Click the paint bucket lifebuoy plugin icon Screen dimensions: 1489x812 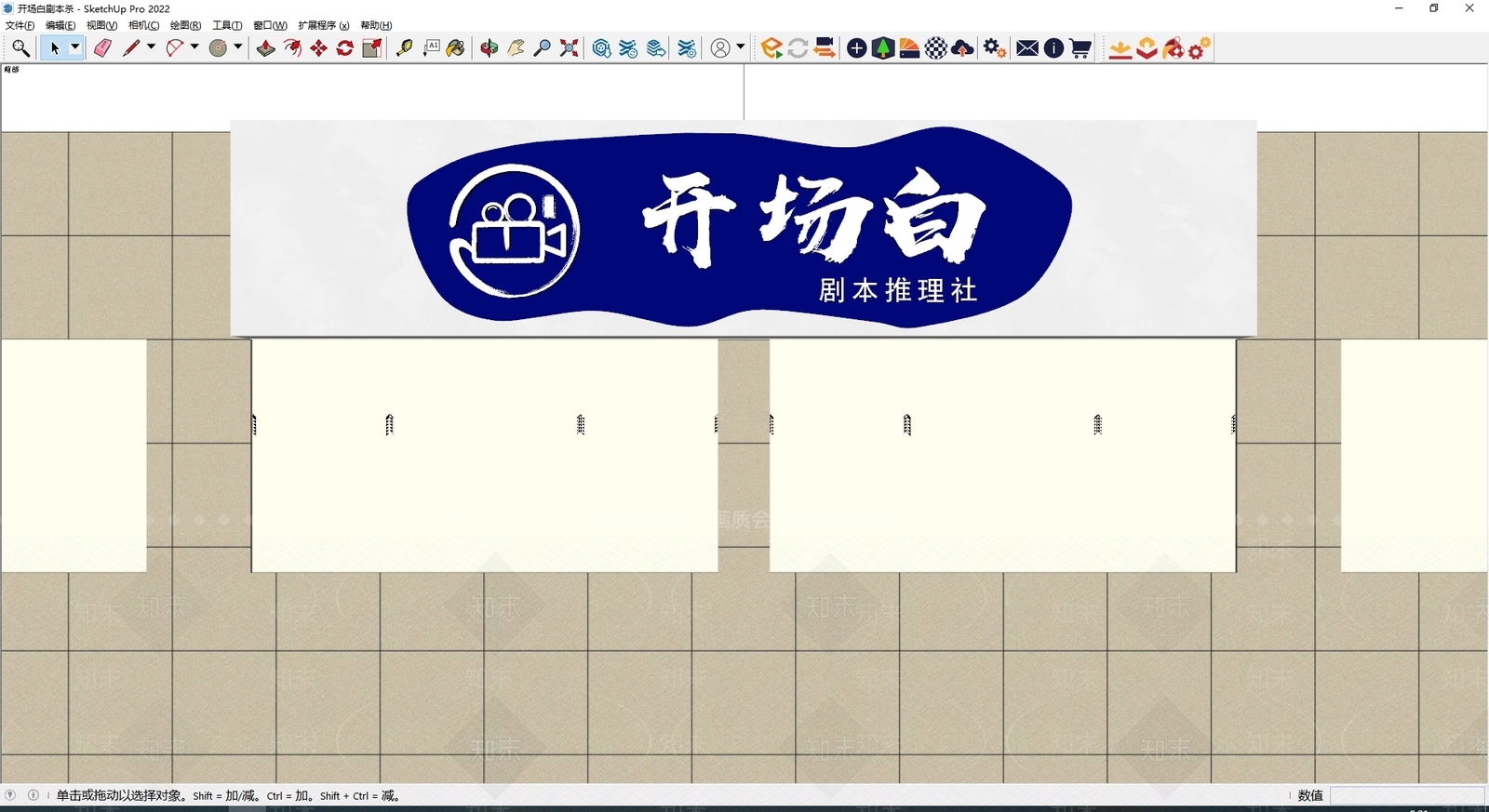[x=1174, y=48]
